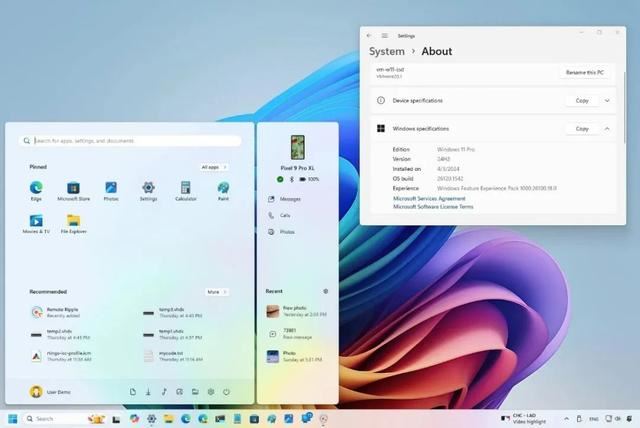Click Start menu search box
The height and width of the screenshot is (428, 640).
130,141
